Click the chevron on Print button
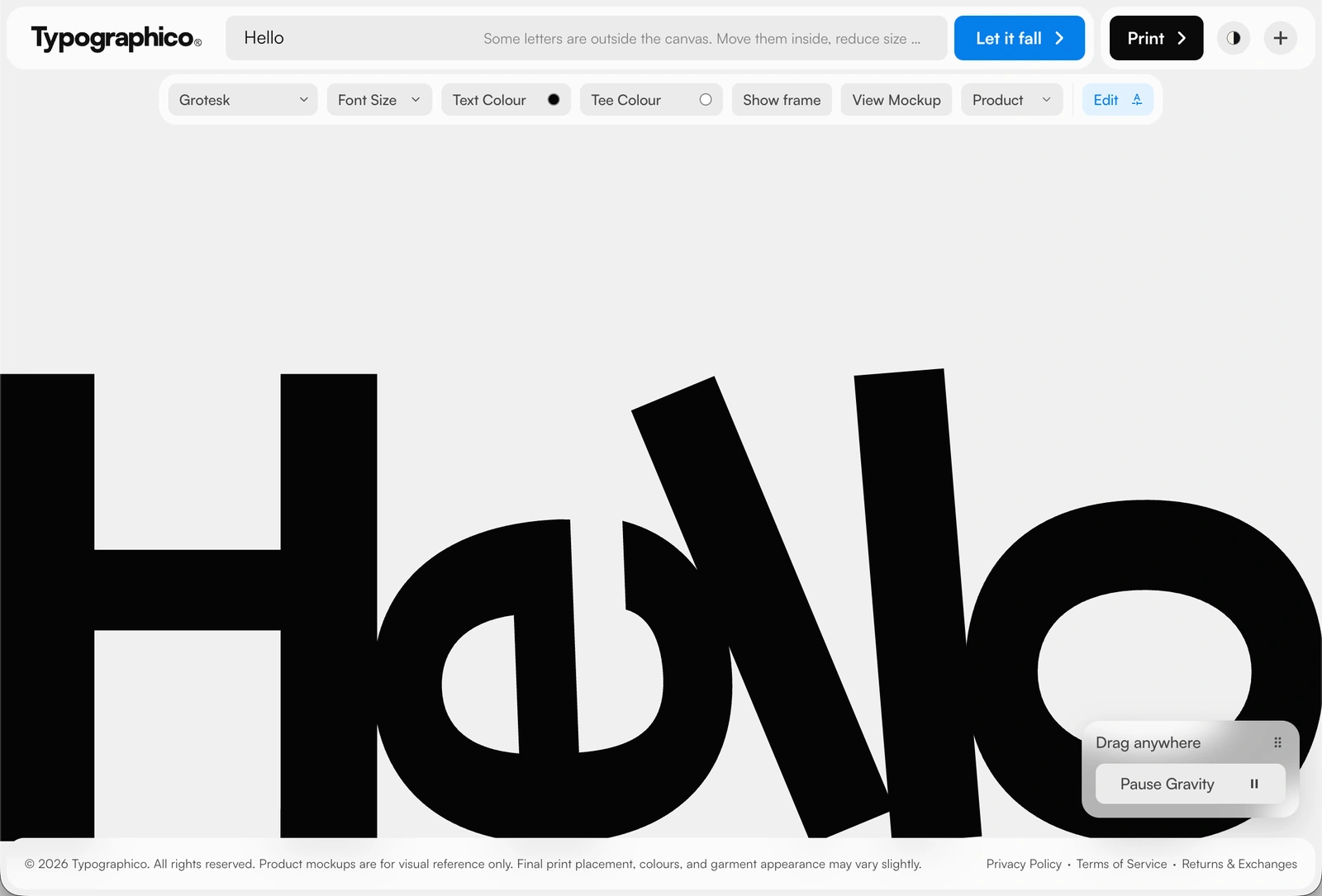The height and width of the screenshot is (896, 1322). (1182, 38)
